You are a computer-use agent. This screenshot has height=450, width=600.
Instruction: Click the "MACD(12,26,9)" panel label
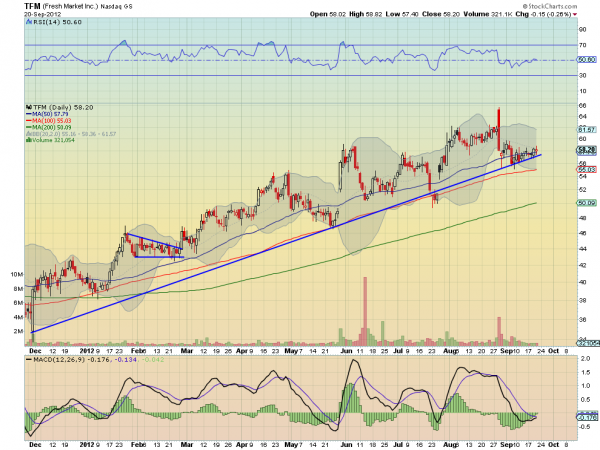click(59, 360)
